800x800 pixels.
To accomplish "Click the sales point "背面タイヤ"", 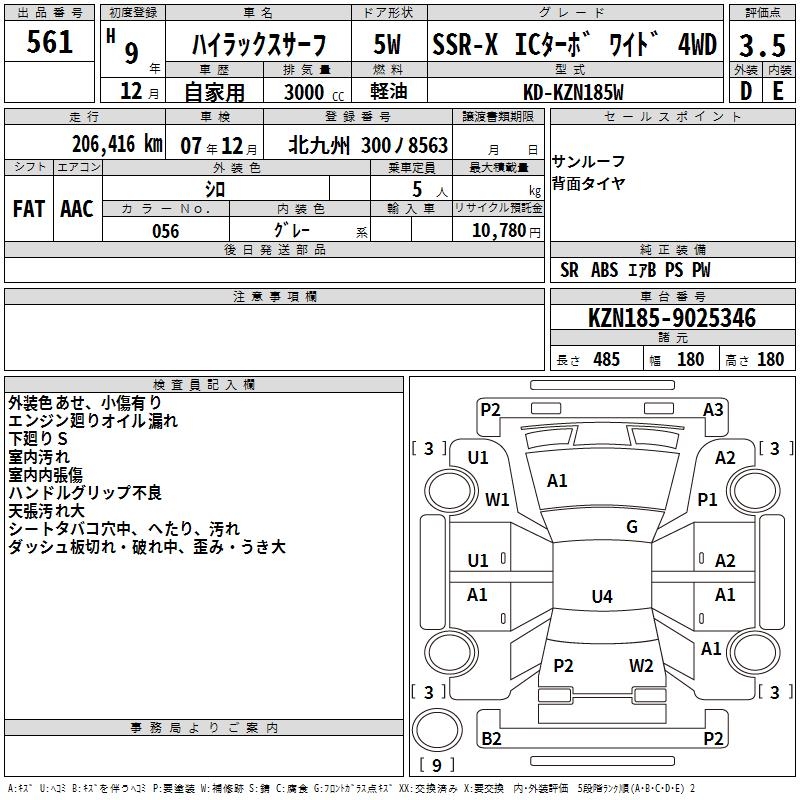I will pos(588,183).
